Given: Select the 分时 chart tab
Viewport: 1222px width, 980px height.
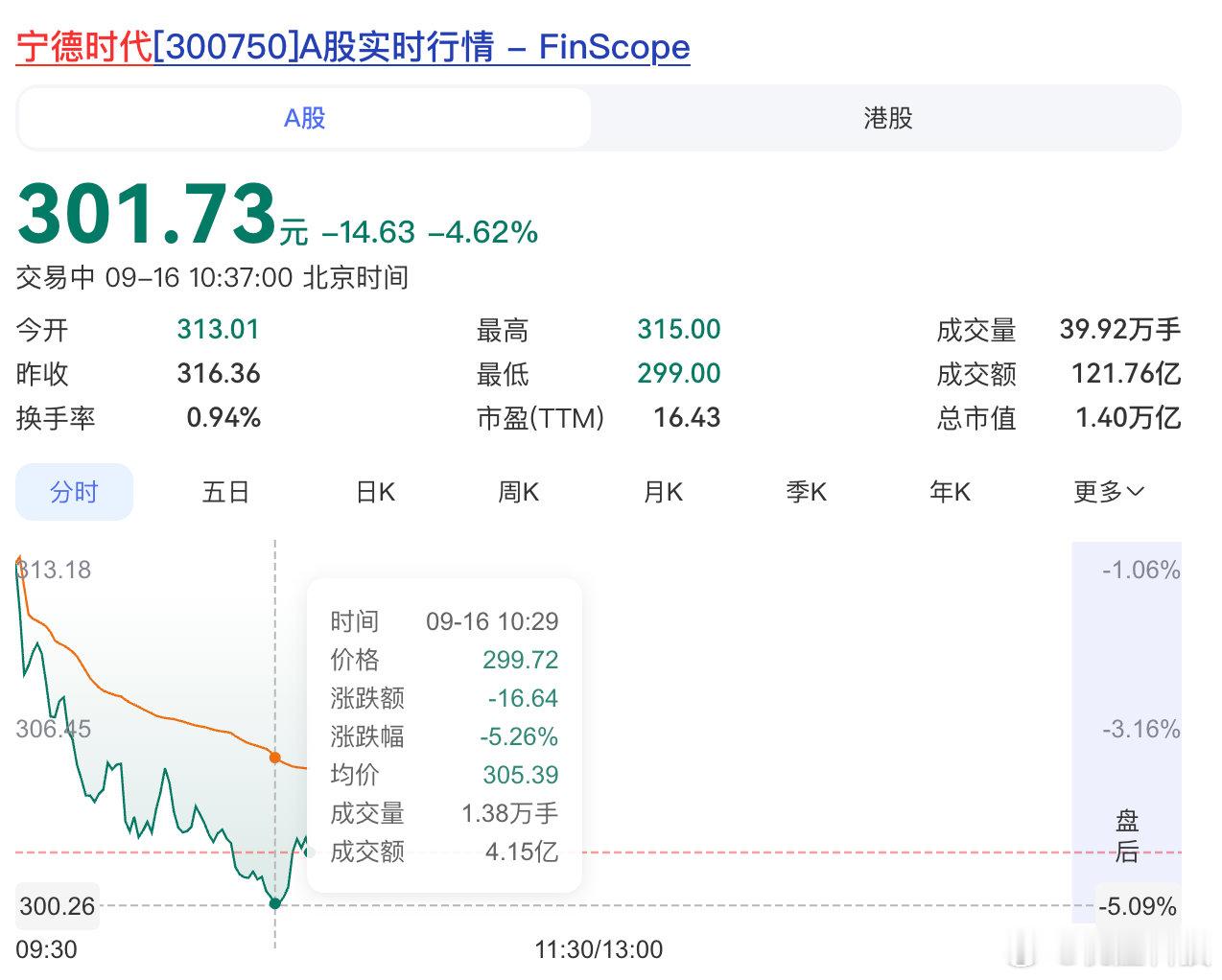Looking at the screenshot, I should (74, 492).
